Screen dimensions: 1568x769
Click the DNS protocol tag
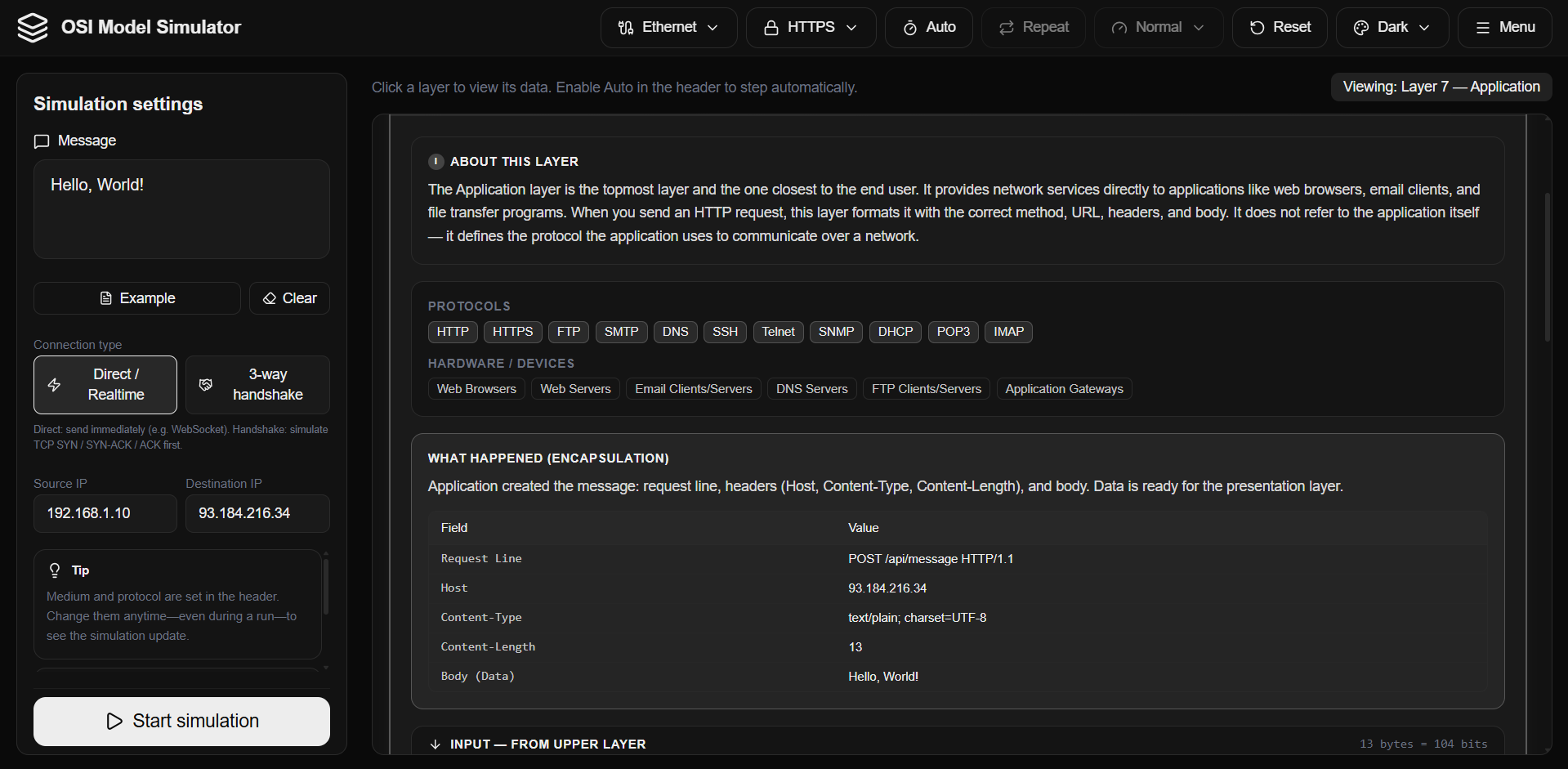point(676,332)
